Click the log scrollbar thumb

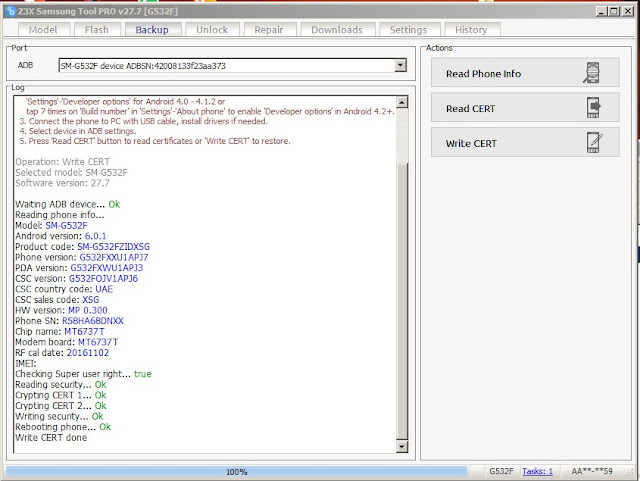pyautogui.click(x=402, y=302)
